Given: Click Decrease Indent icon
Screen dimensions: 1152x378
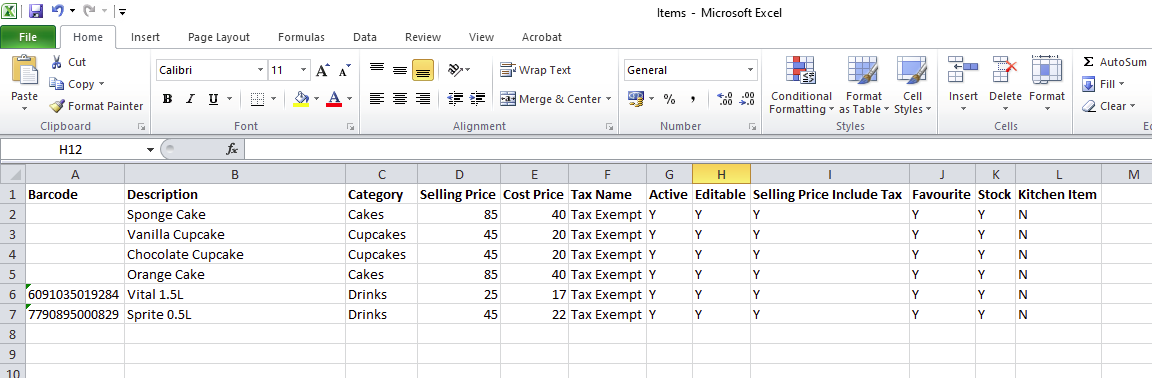Looking at the screenshot, I should pos(455,99).
